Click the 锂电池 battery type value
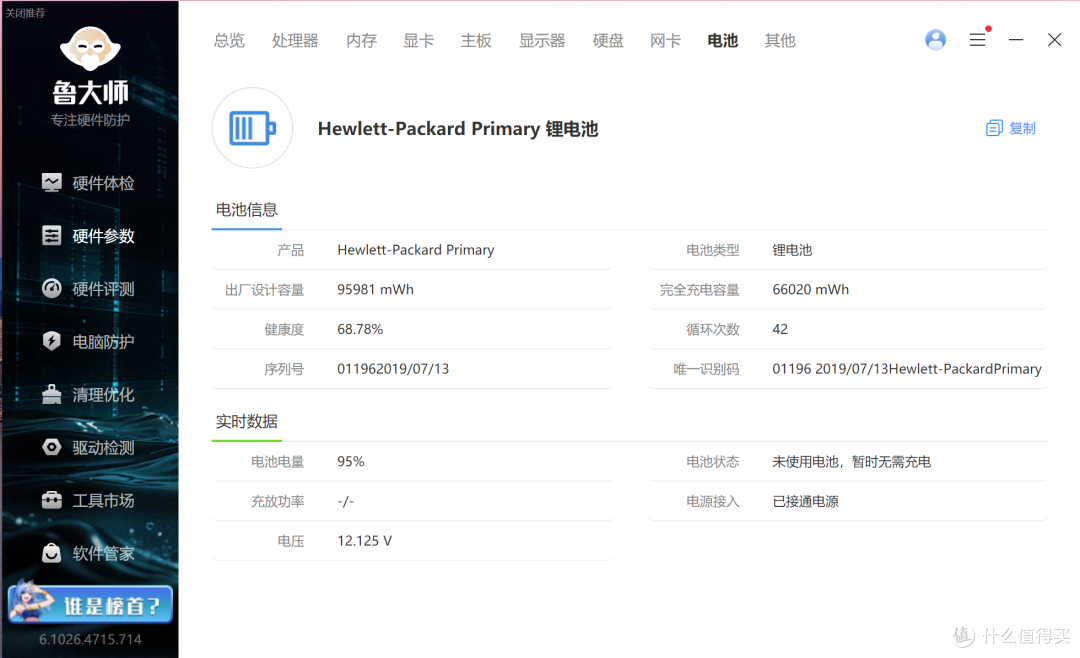 792,249
